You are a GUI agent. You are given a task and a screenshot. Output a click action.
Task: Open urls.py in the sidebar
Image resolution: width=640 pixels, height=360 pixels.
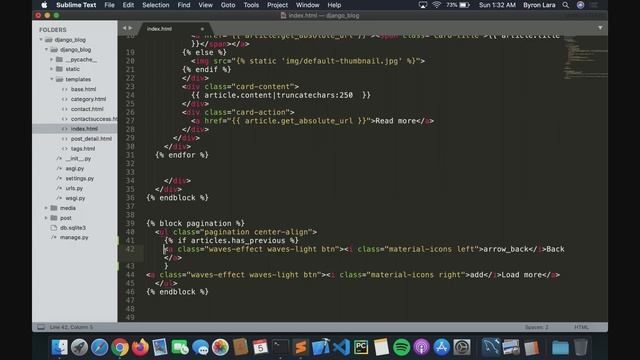[74, 188]
